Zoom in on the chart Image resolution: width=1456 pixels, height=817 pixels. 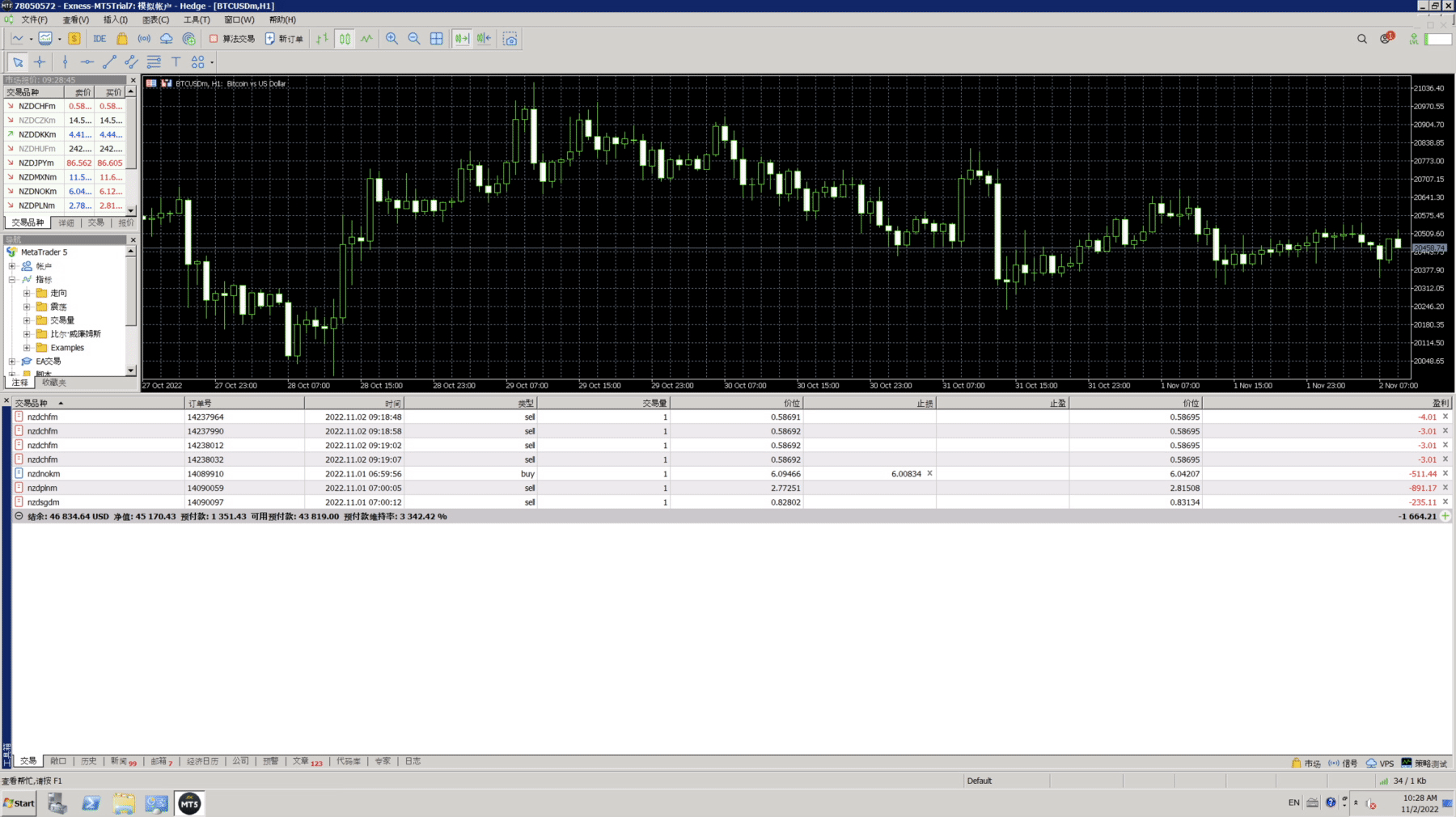click(x=392, y=39)
